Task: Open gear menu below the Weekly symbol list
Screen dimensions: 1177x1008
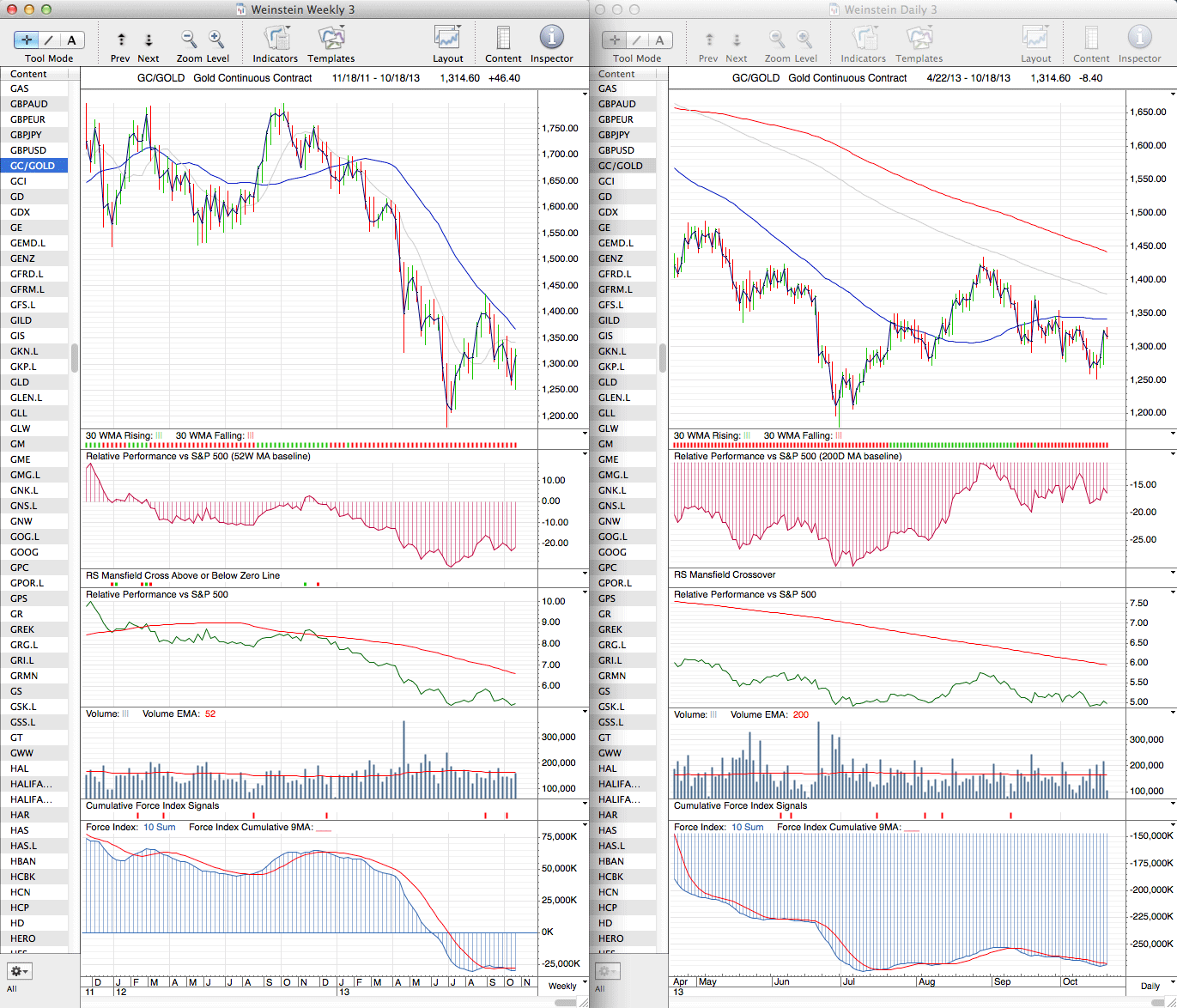Action: (x=19, y=971)
